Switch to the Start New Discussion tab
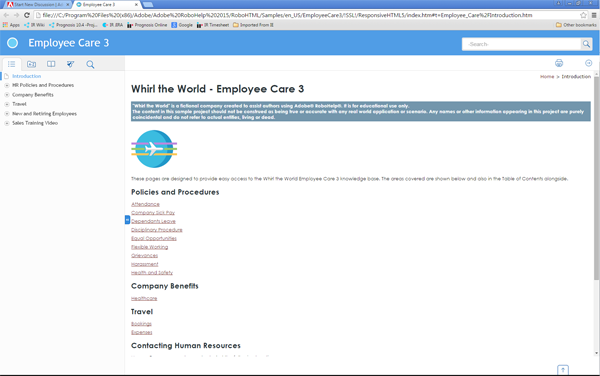This screenshot has height=376, width=600. tap(38, 5)
